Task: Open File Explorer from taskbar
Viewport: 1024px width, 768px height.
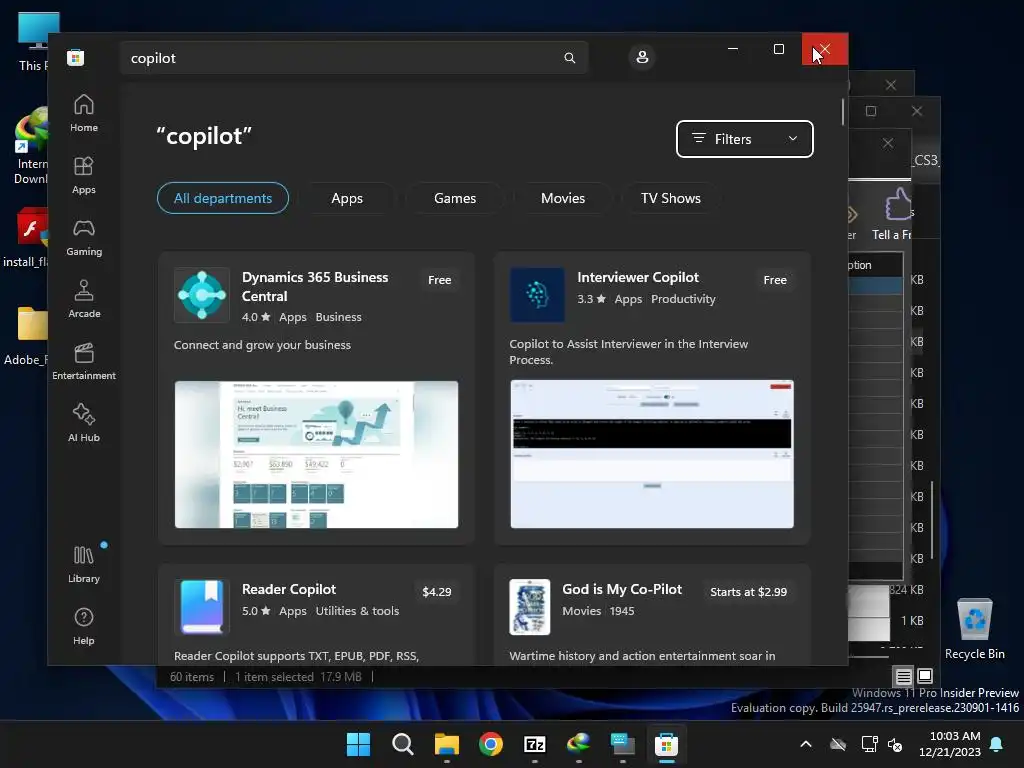Action: (x=447, y=744)
